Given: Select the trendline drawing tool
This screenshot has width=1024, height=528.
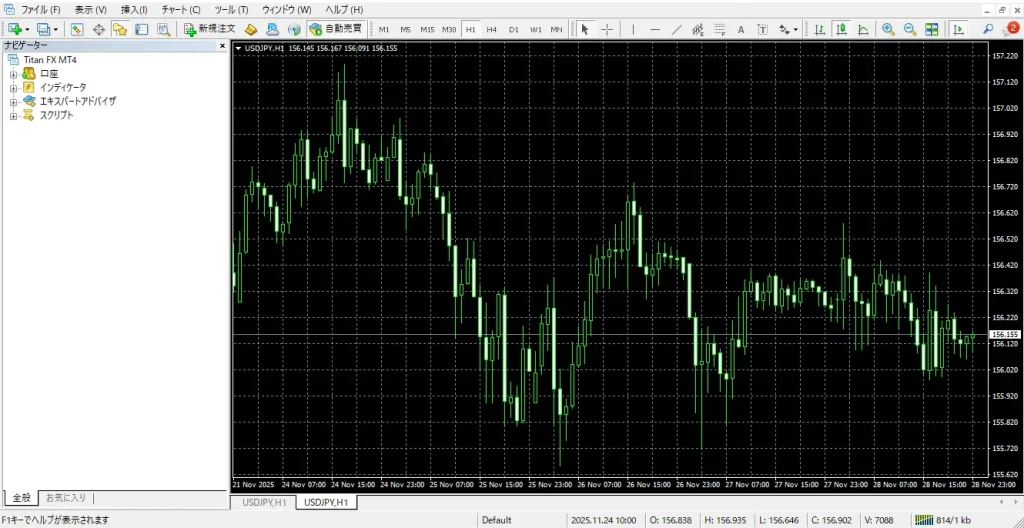Looking at the screenshot, I should click(677, 29).
